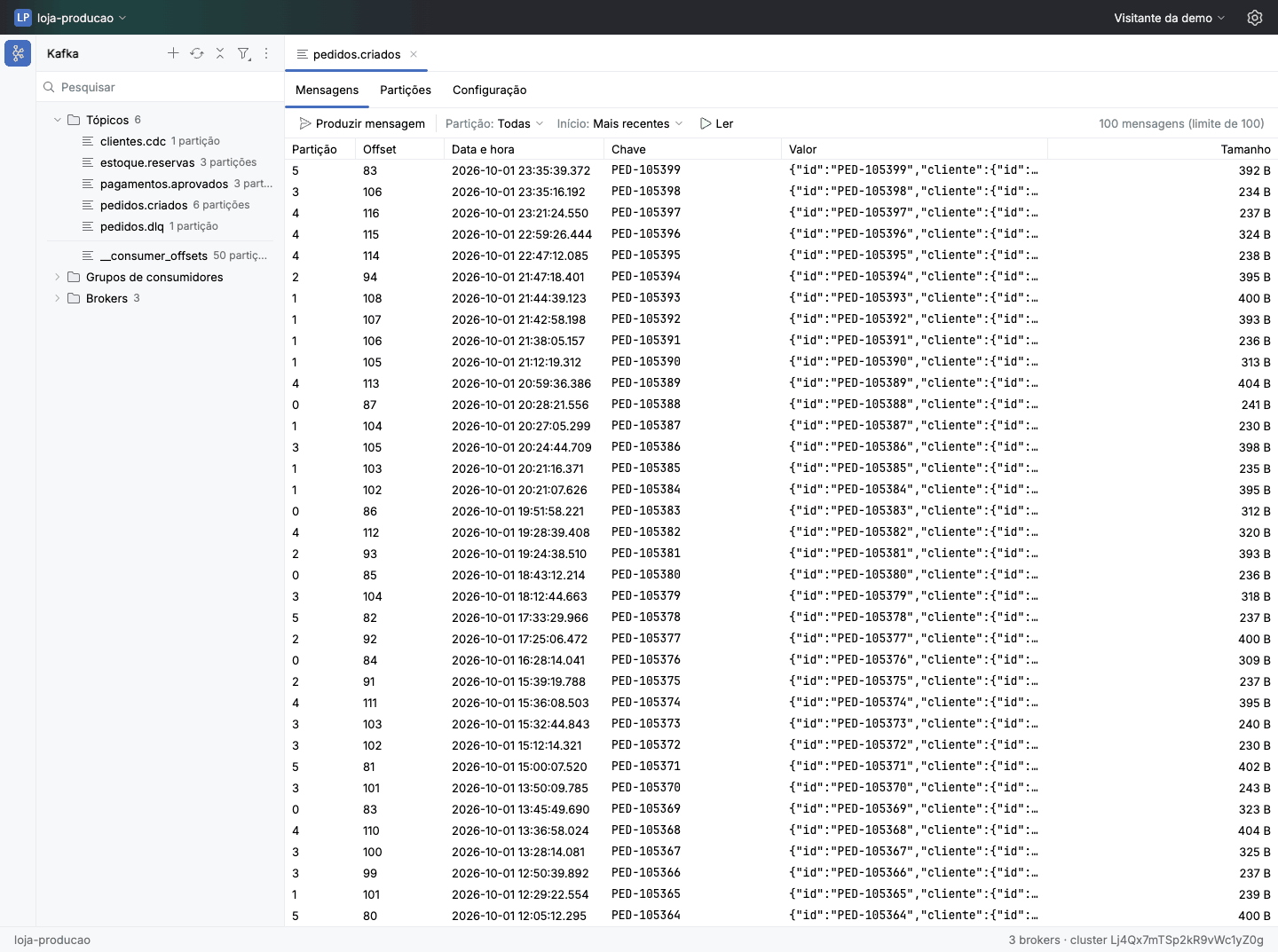Select pedidos.criados topic in tree
Screen dimensions: 1278x952
click(x=160, y=205)
